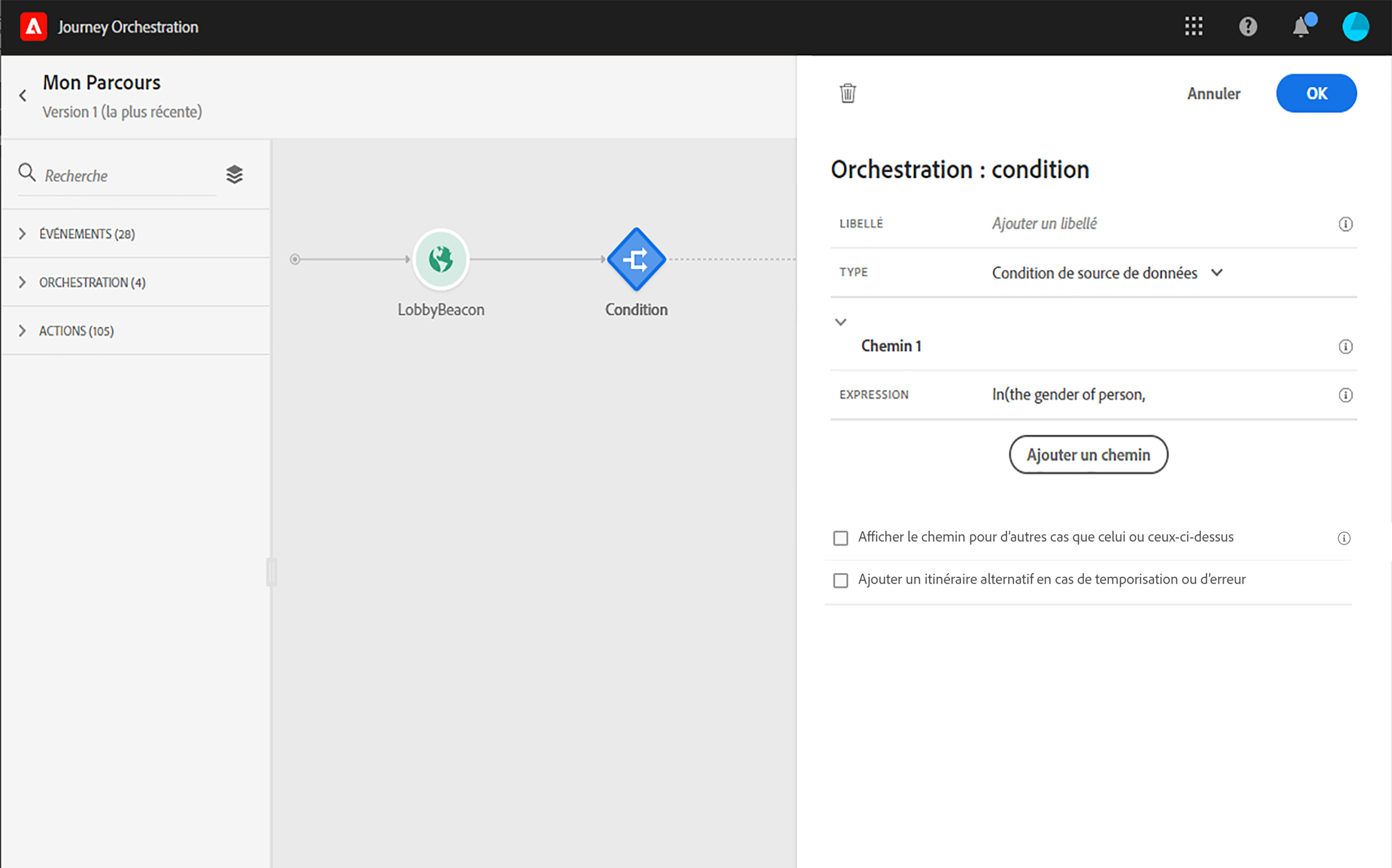Click the Ajouter un chemin button

(x=1088, y=455)
